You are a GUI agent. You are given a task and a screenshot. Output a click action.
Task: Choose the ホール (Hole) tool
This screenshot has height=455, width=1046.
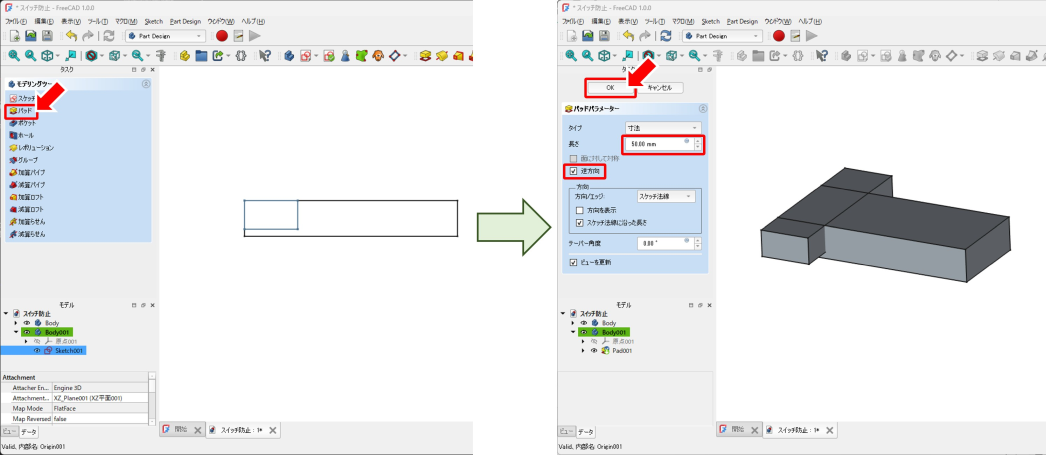(25, 135)
